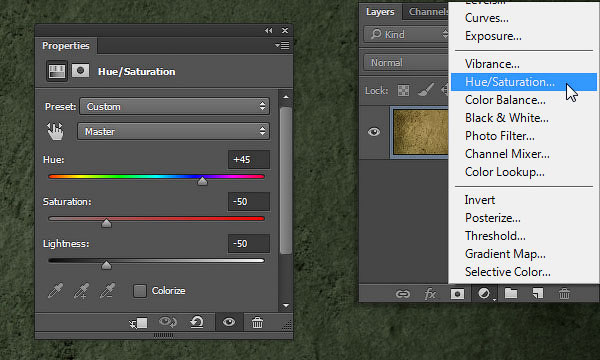The height and width of the screenshot is (360, 600).
Task: Switch to the Layers tab
Action: [x=380, y=12]
